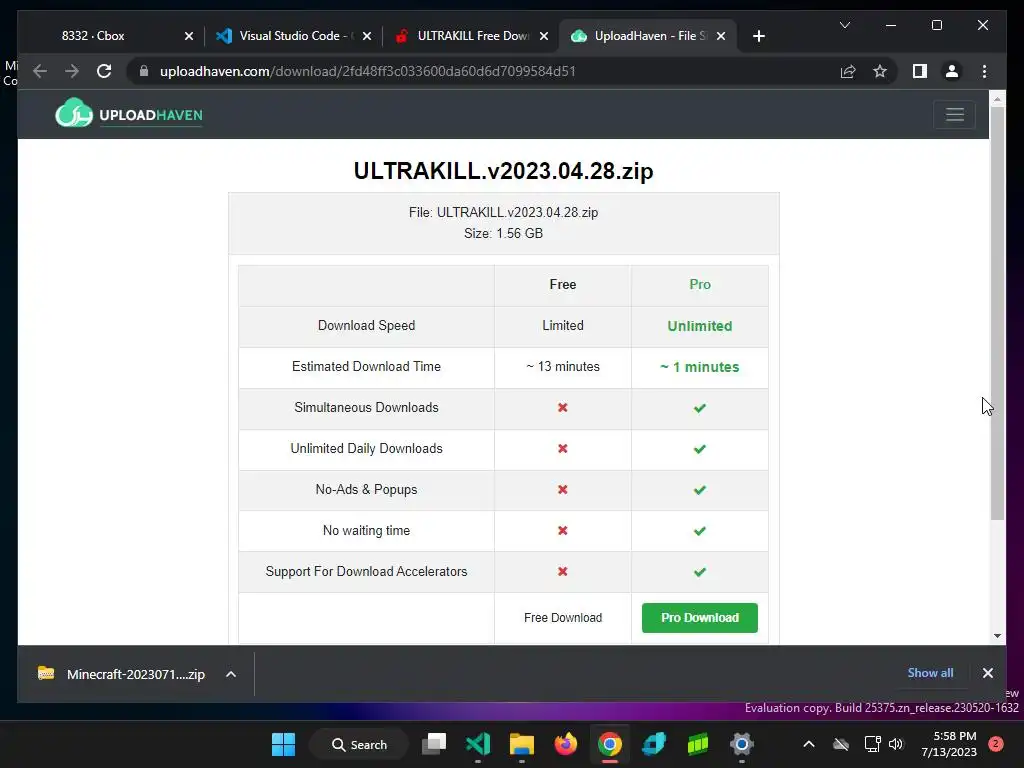Viewport: 1024px width, 768px height.
Task: Click the Pro column header
Action: pyautogui.click(x=699, y=284)
